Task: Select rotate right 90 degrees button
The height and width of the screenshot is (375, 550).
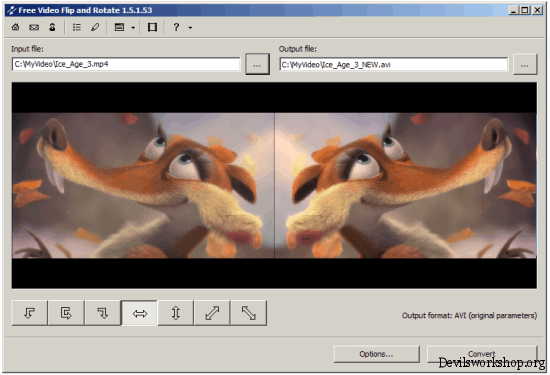Action: tap(103, 313)
